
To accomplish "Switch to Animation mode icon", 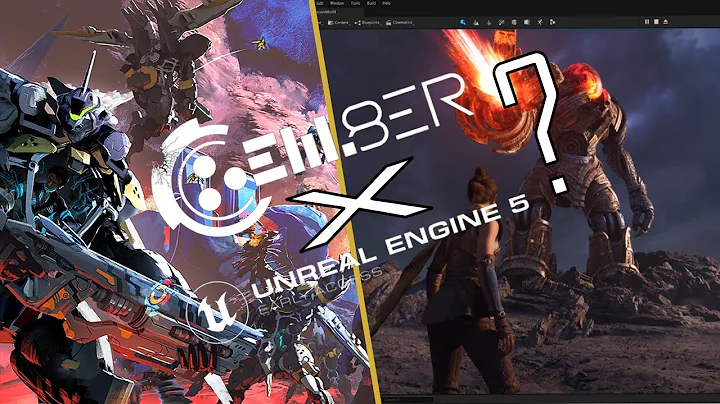I will (x=552, y=22).
